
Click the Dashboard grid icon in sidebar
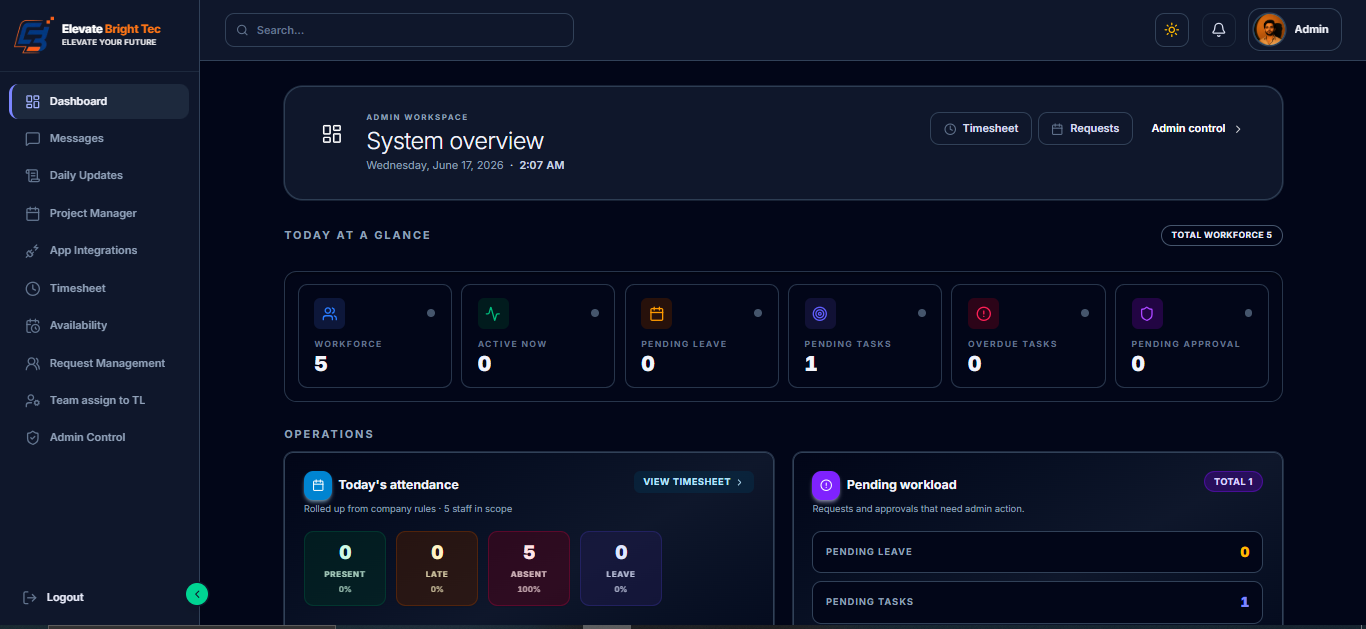coord(33,101)
